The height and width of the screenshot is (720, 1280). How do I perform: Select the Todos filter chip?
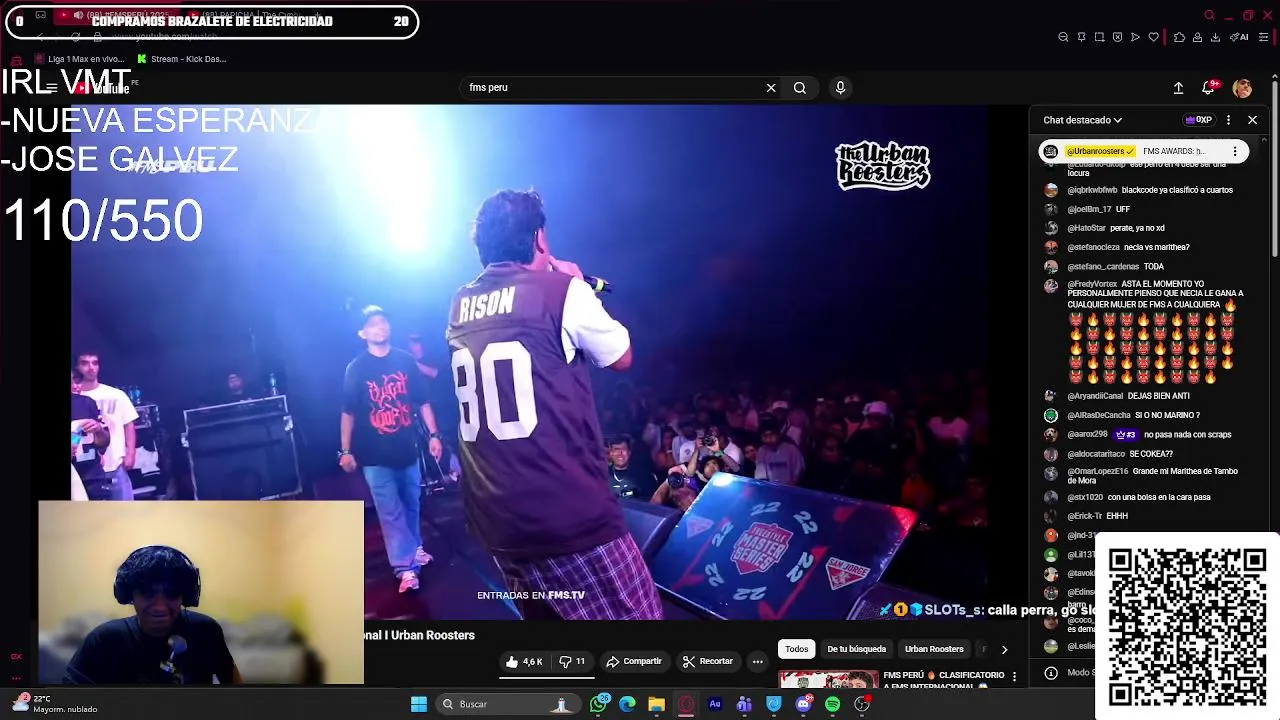[x=797, y=649]
